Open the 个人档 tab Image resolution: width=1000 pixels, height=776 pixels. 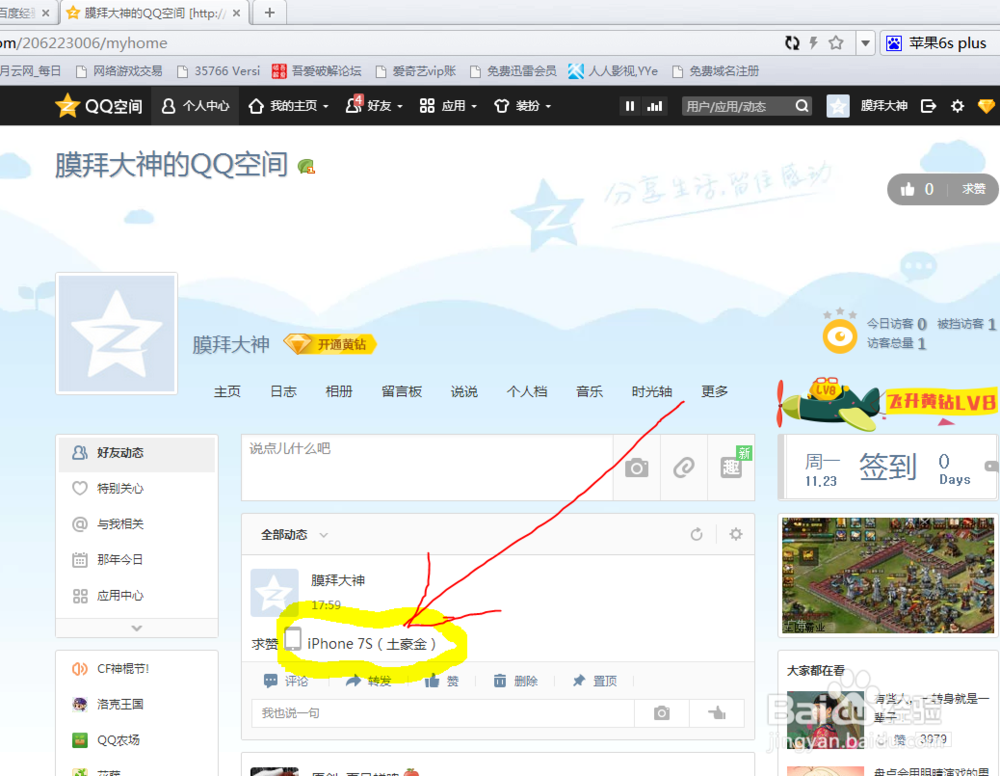pos(527,392)
